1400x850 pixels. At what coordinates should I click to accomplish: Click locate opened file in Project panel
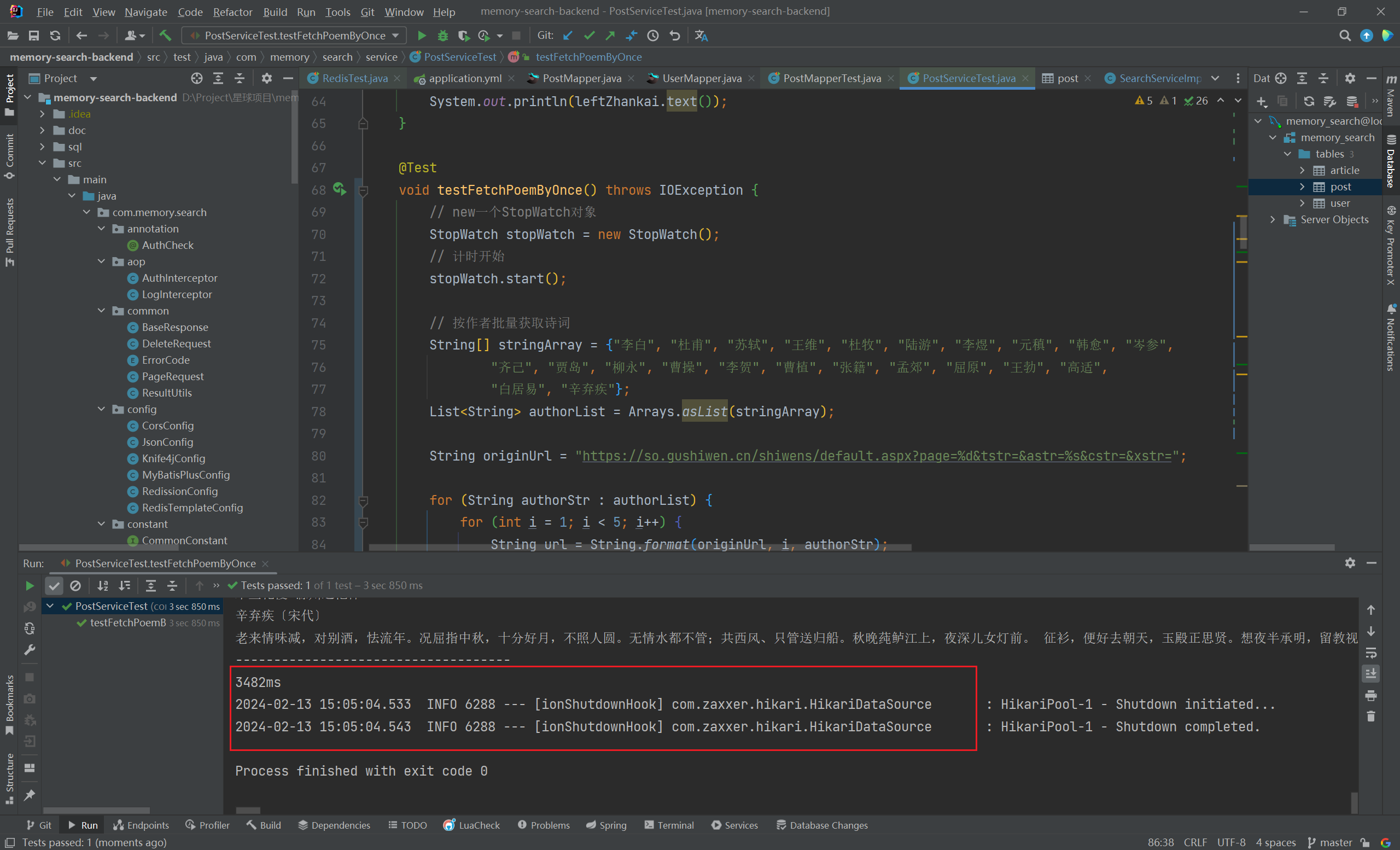(196, 78)
